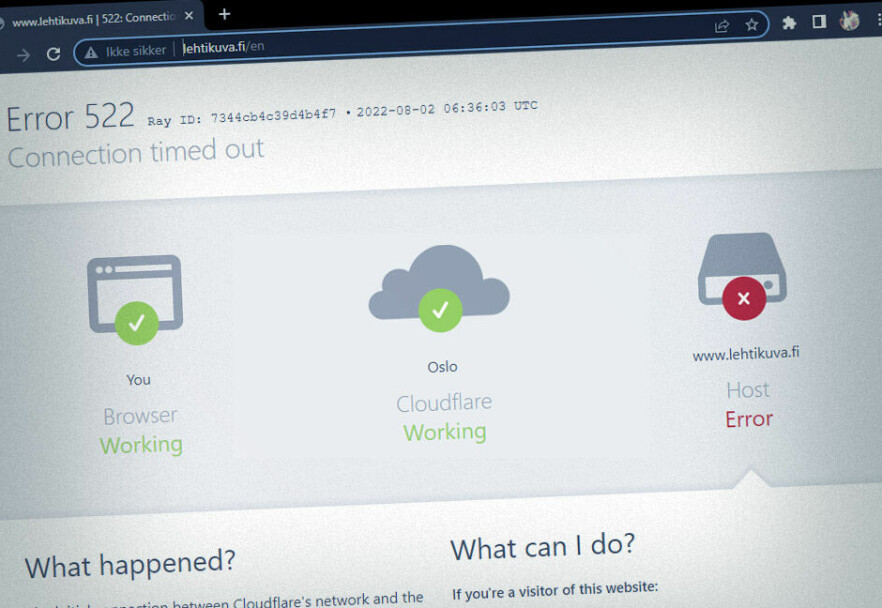Open the Extensions puzzle icon

pyautogui.click(x=789, y=22)
